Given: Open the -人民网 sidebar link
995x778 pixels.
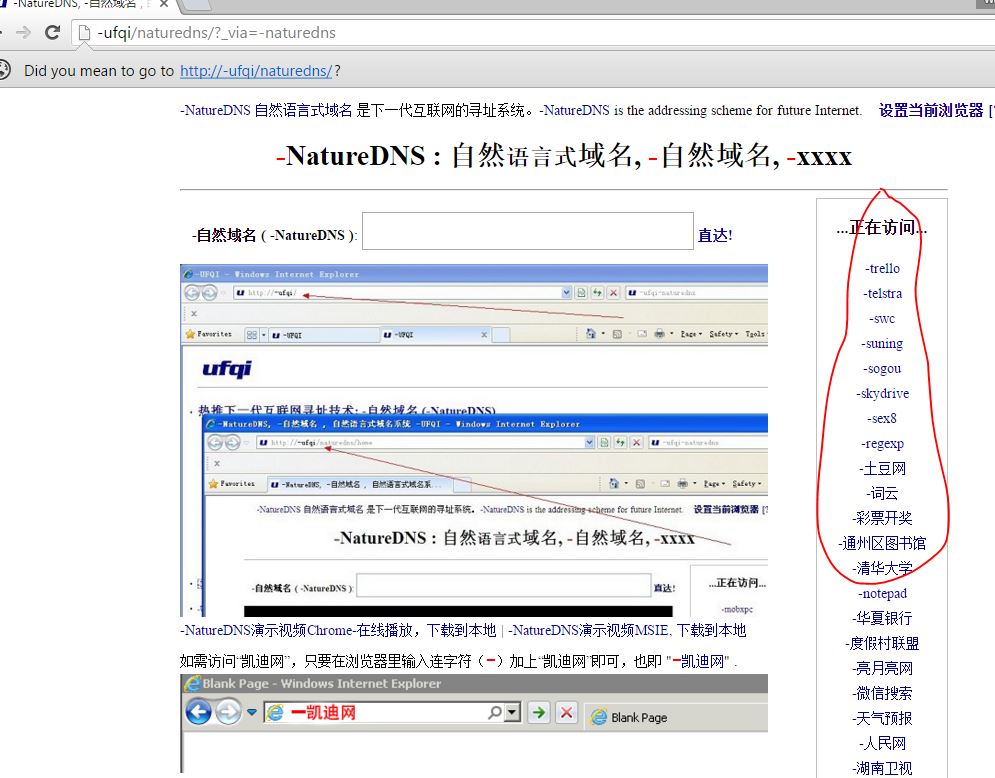Looking at the screenshot, I should click(x=883, y=743).
